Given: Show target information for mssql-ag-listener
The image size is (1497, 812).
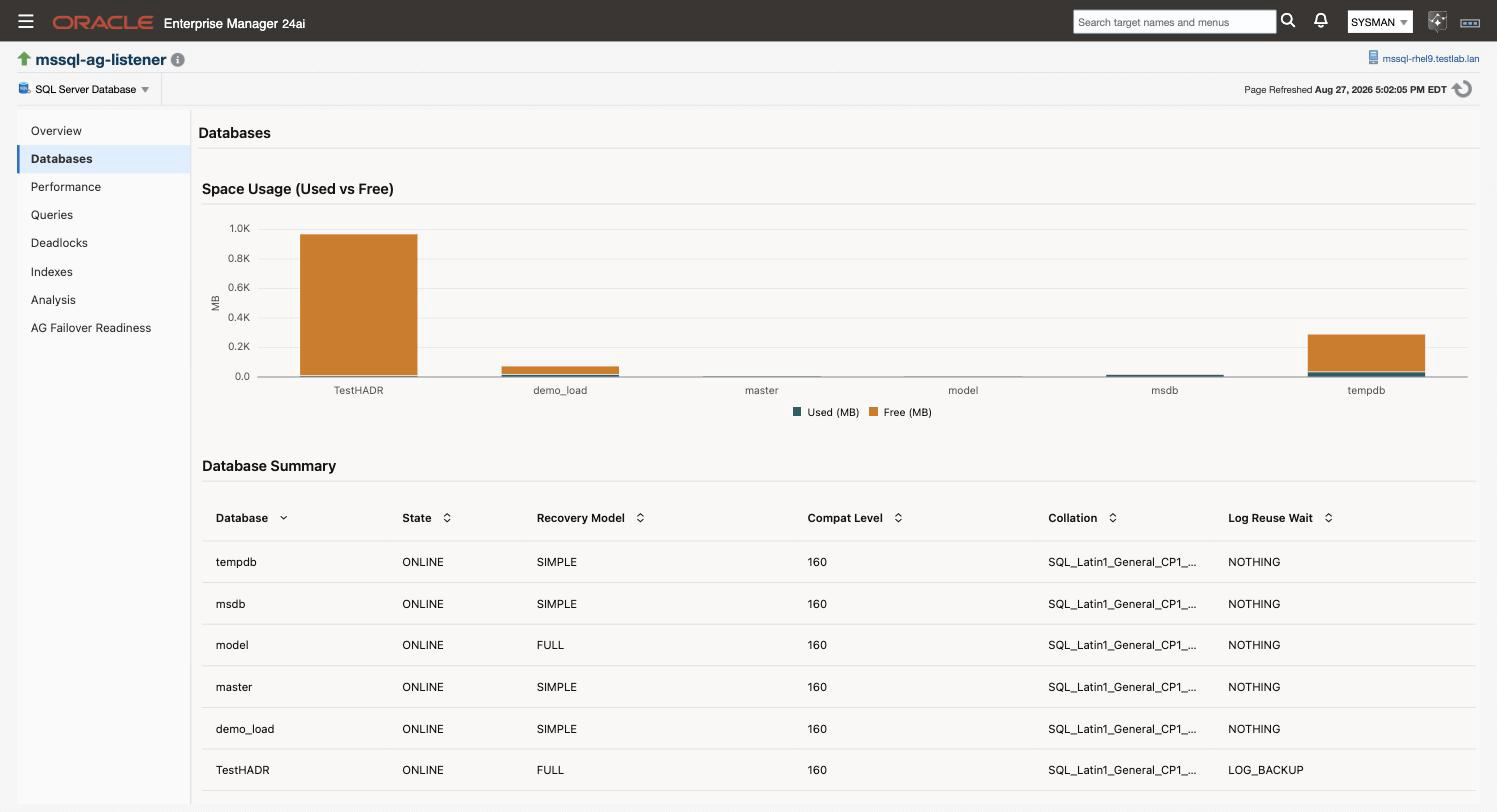Looking at the screenshot, I should pyautogui.click(x=178, y=60).
